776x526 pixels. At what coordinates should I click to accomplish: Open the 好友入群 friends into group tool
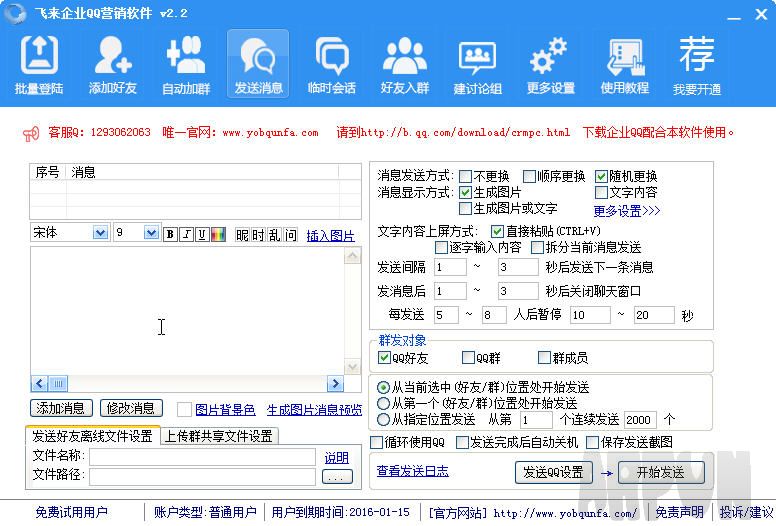(405, 64)
